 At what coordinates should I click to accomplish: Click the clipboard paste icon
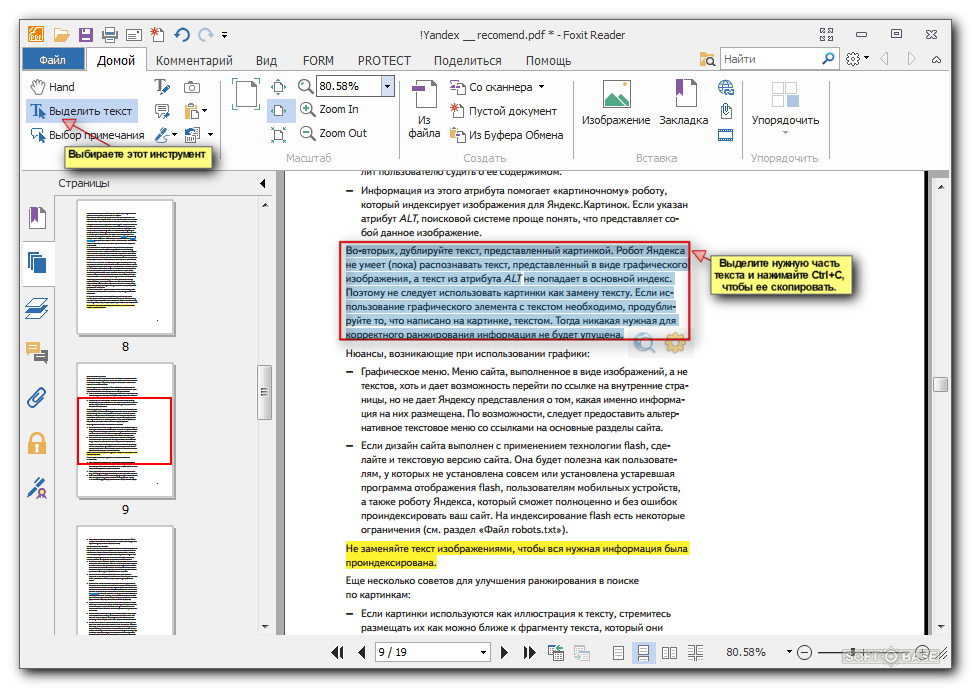[x=191, y=111]
